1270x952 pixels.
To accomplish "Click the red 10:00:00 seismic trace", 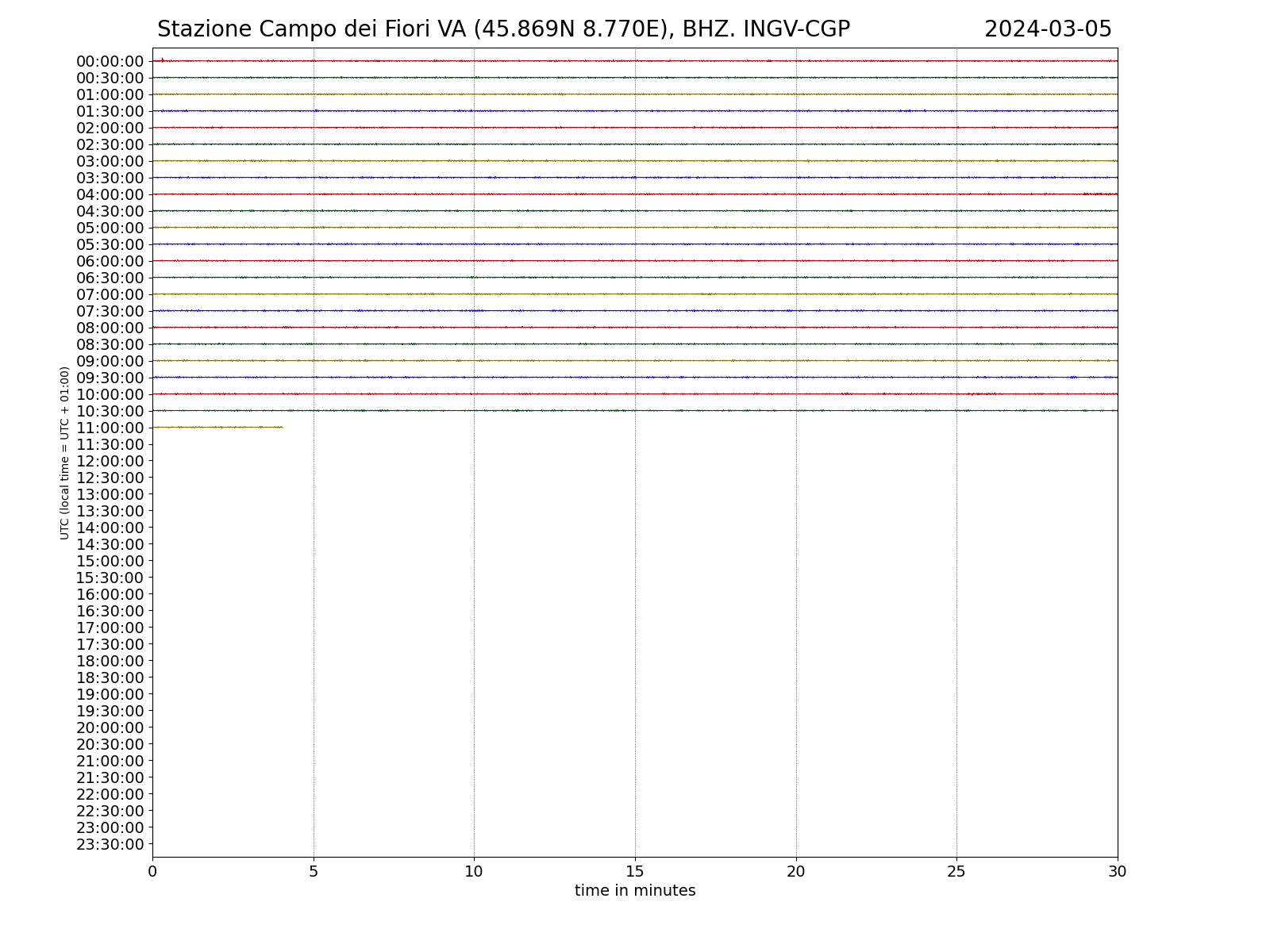I will point(635,394).
